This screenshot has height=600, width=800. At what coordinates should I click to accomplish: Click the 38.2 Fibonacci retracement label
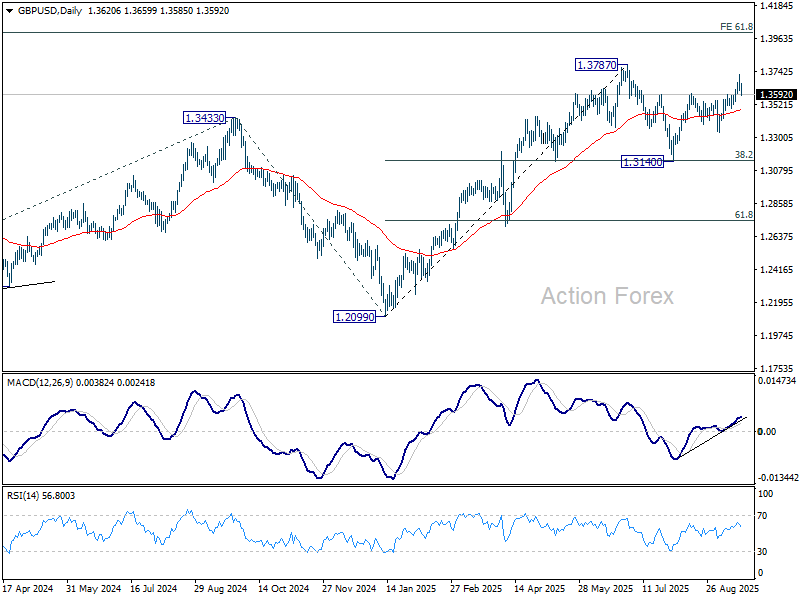743,155
